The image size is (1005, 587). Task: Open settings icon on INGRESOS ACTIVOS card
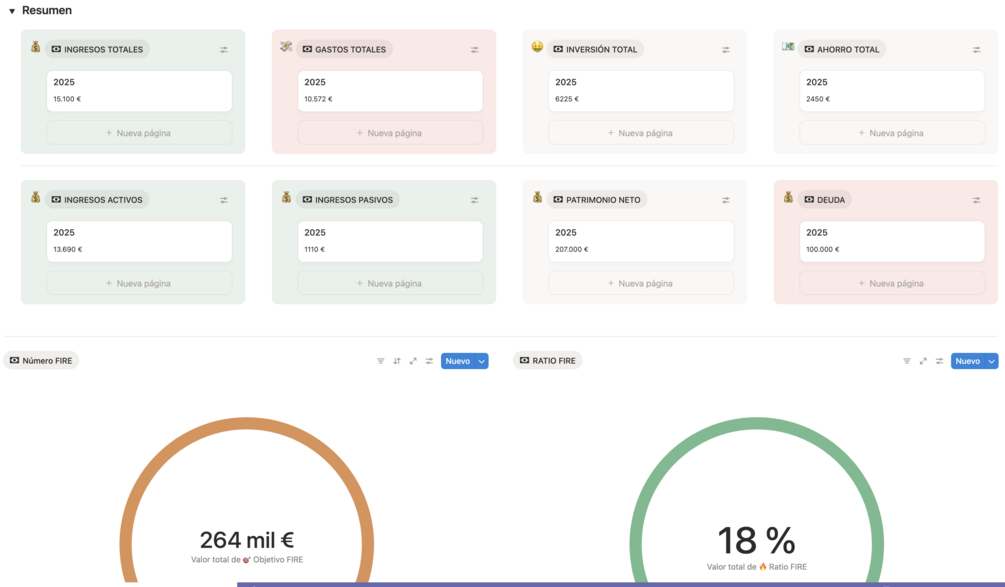point(224,200)
